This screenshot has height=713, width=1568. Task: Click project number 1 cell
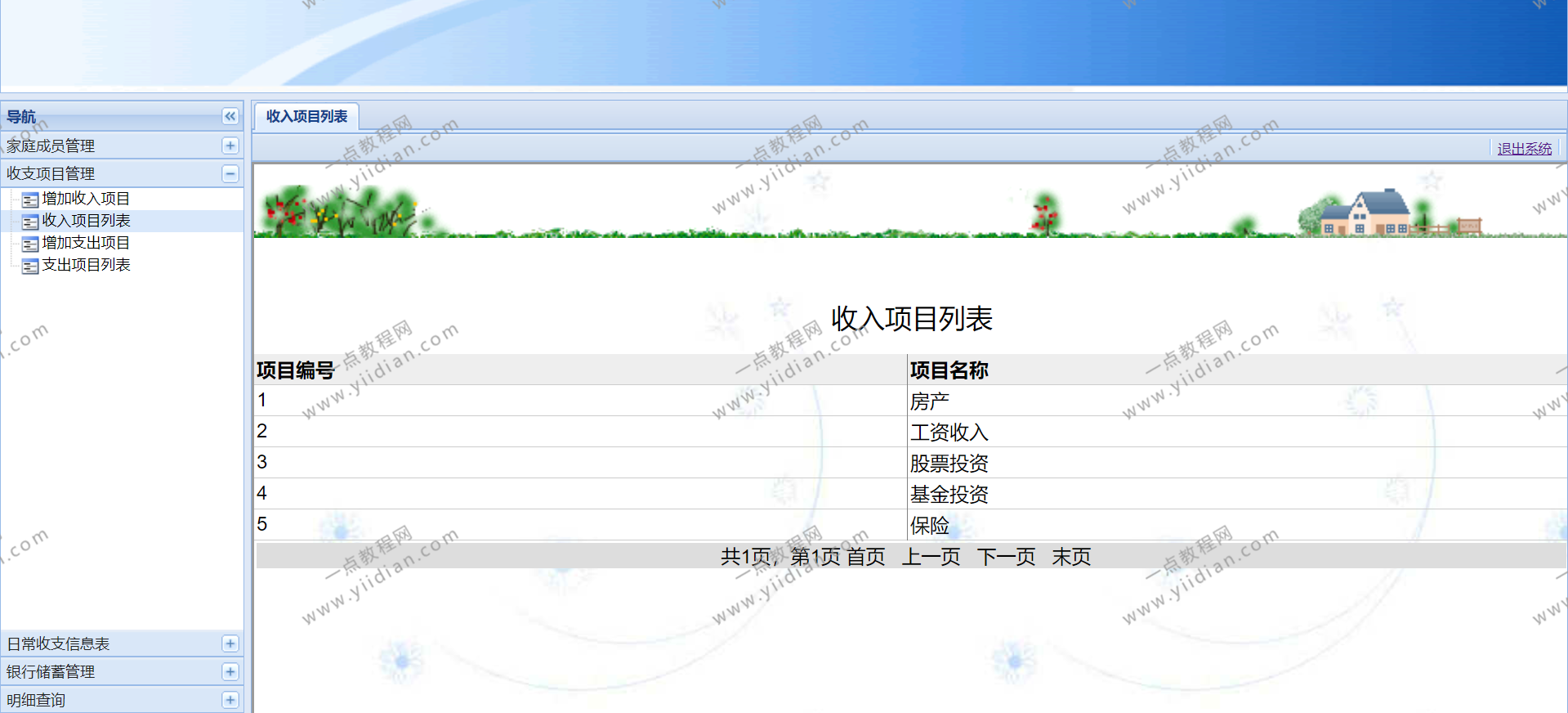(x=581, y=401)
